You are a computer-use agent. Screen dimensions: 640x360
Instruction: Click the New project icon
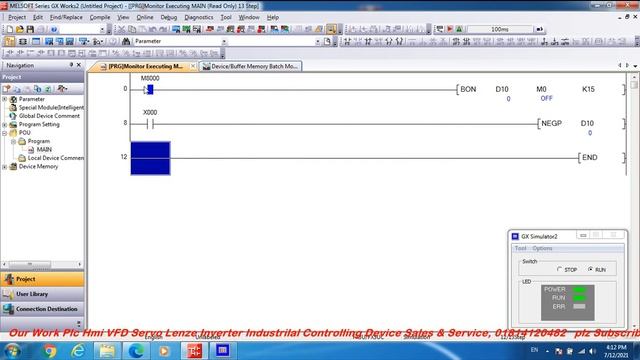pos(9,29)
